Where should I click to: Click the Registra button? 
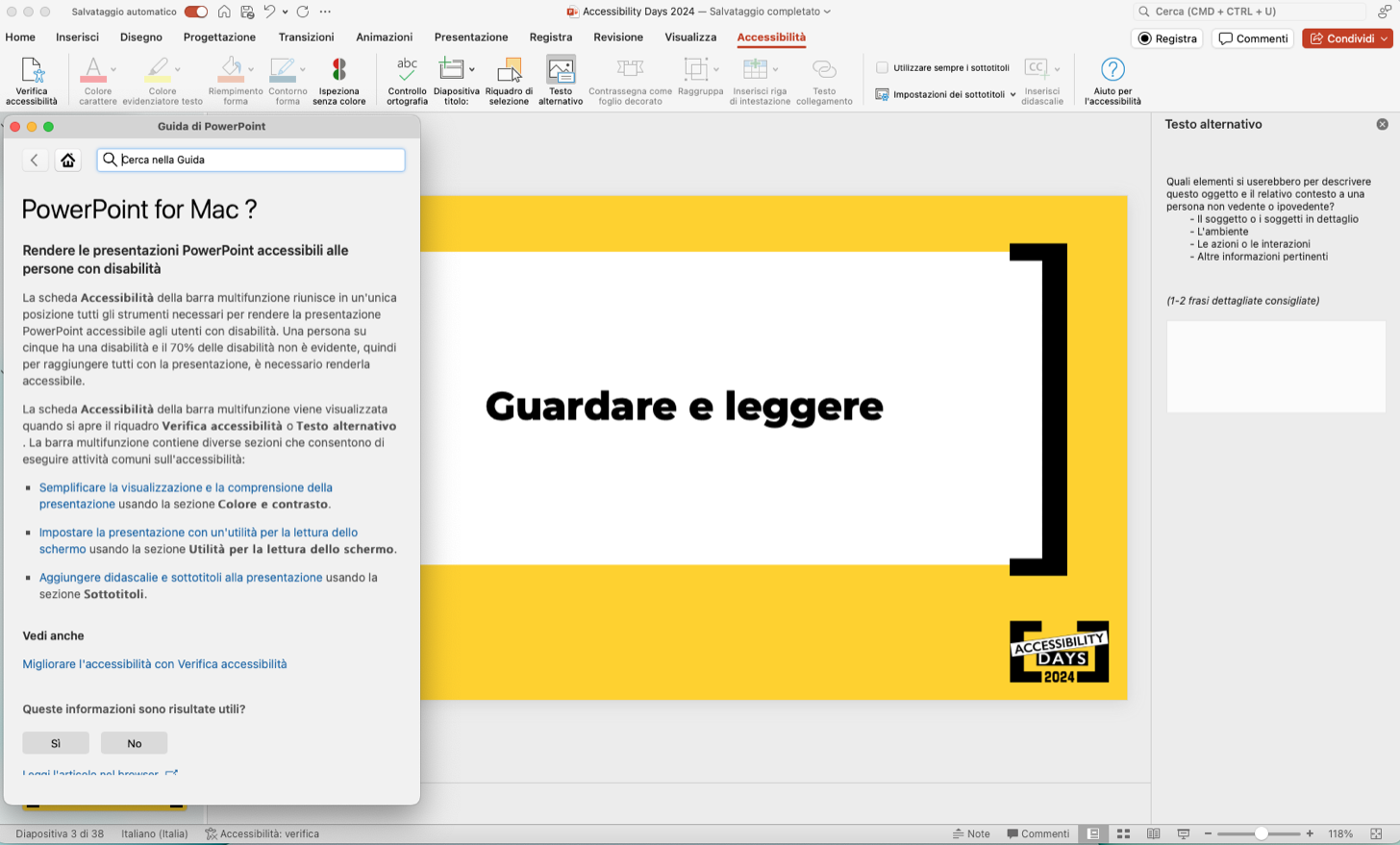1167,38
